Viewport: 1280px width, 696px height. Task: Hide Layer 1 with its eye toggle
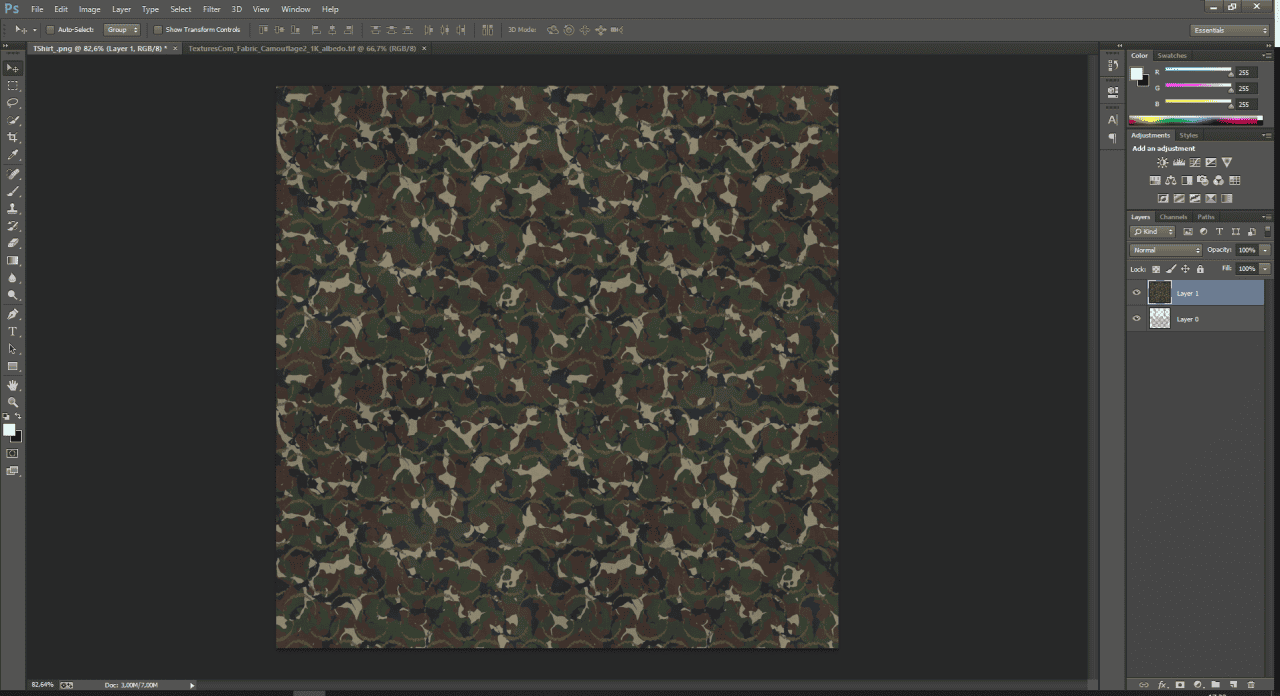click(x=1136, y=292)
